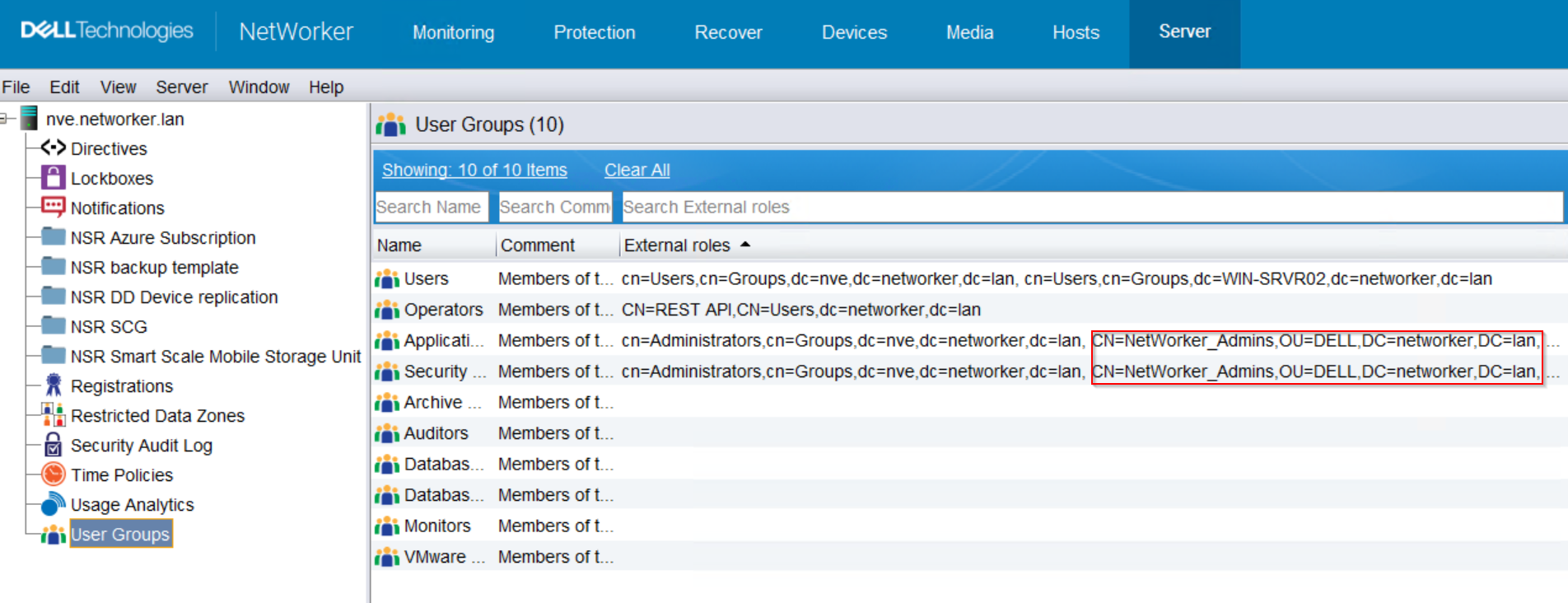
Task: Click the Time Policies clock icon
Action: [54, 474]
